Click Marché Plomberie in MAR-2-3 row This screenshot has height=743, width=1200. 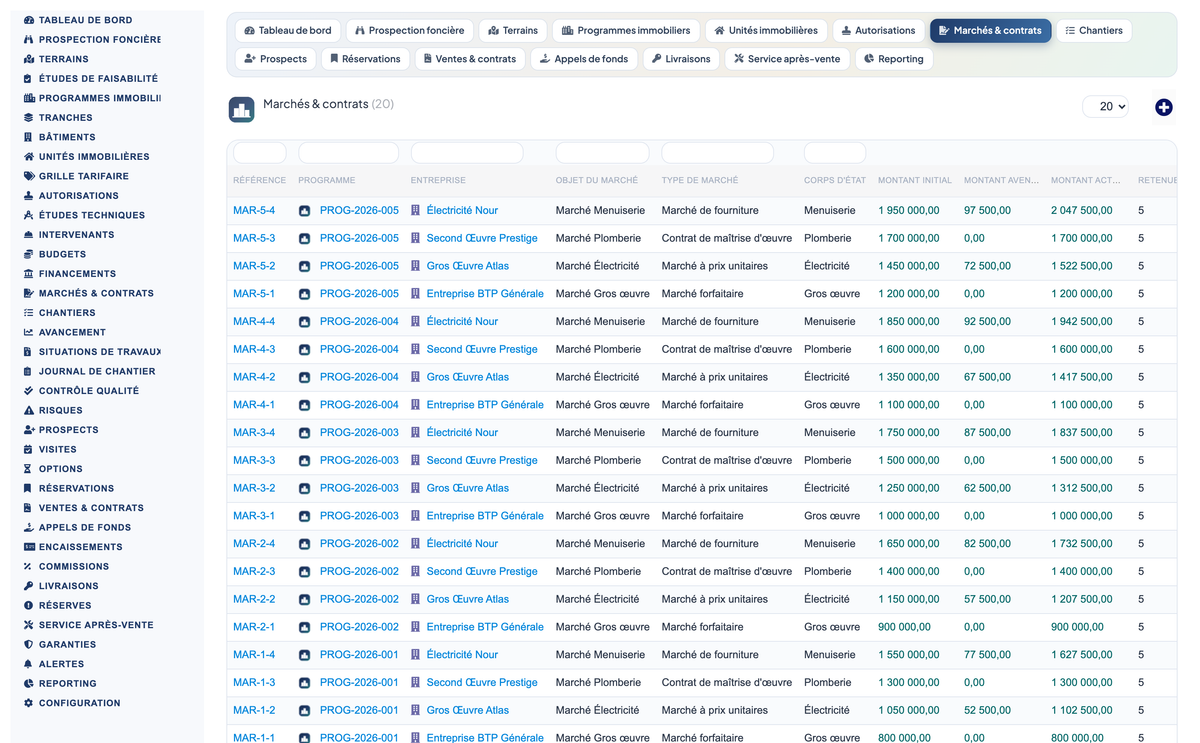click(x=598, y=571)
